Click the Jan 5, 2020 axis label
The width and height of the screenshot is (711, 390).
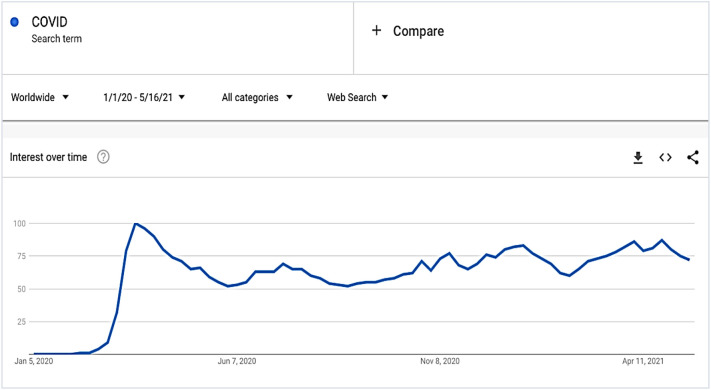pos(34,361)
